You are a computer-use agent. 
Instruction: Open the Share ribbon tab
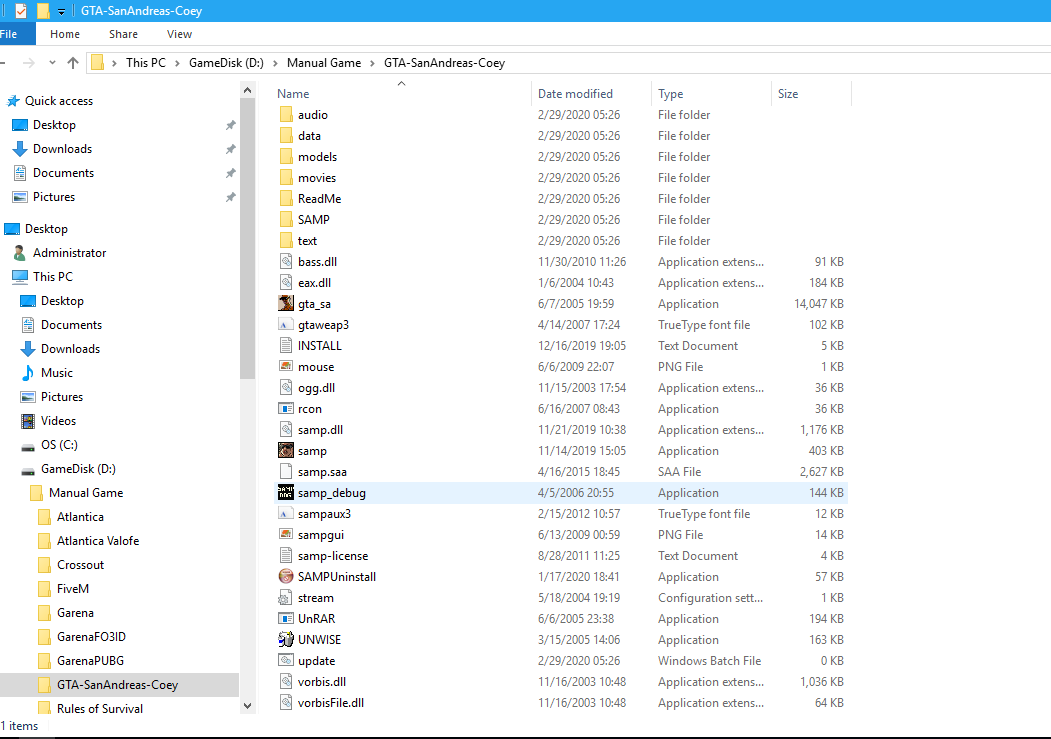123,33
